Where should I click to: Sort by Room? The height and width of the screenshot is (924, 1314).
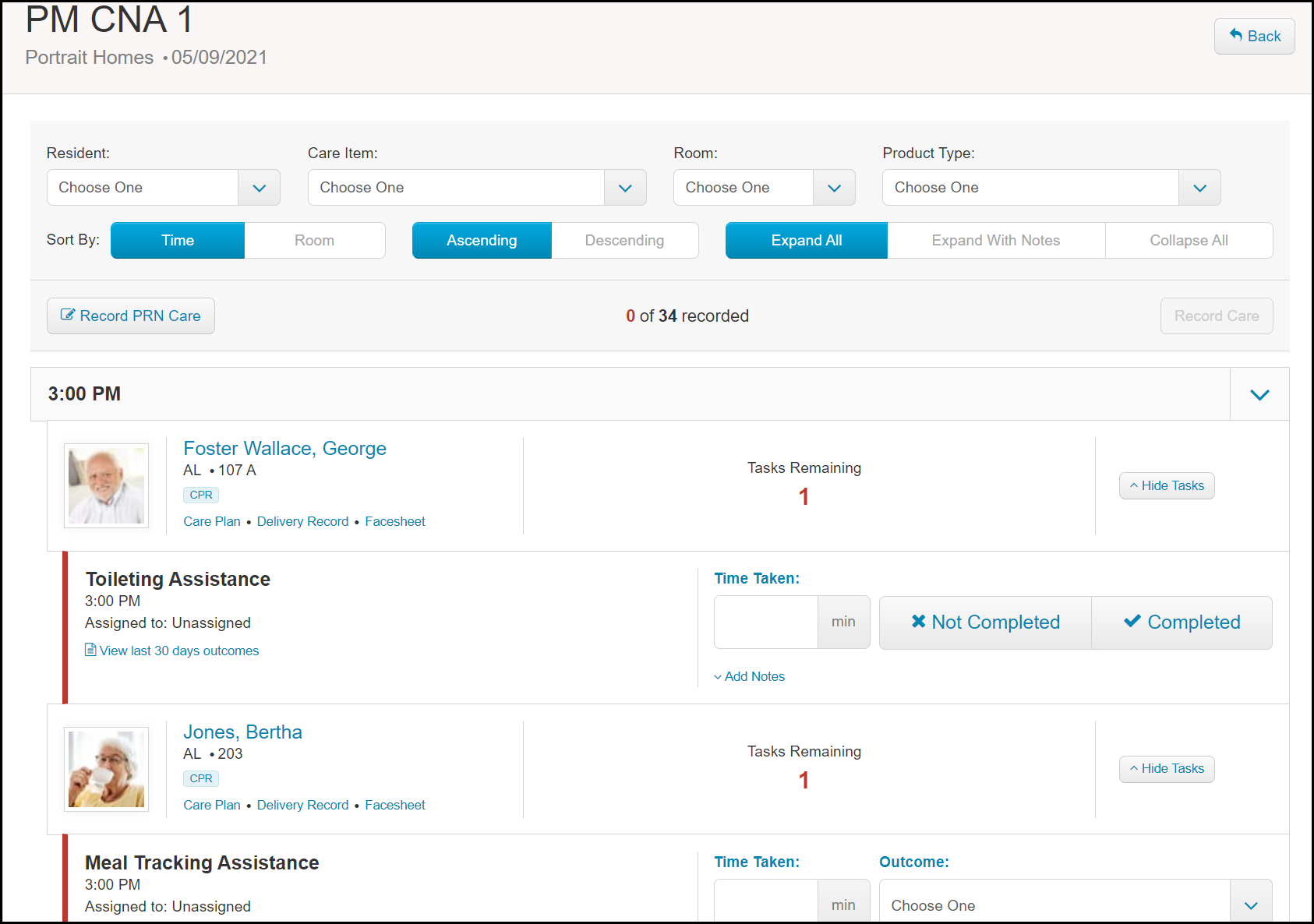coord(315,240)
